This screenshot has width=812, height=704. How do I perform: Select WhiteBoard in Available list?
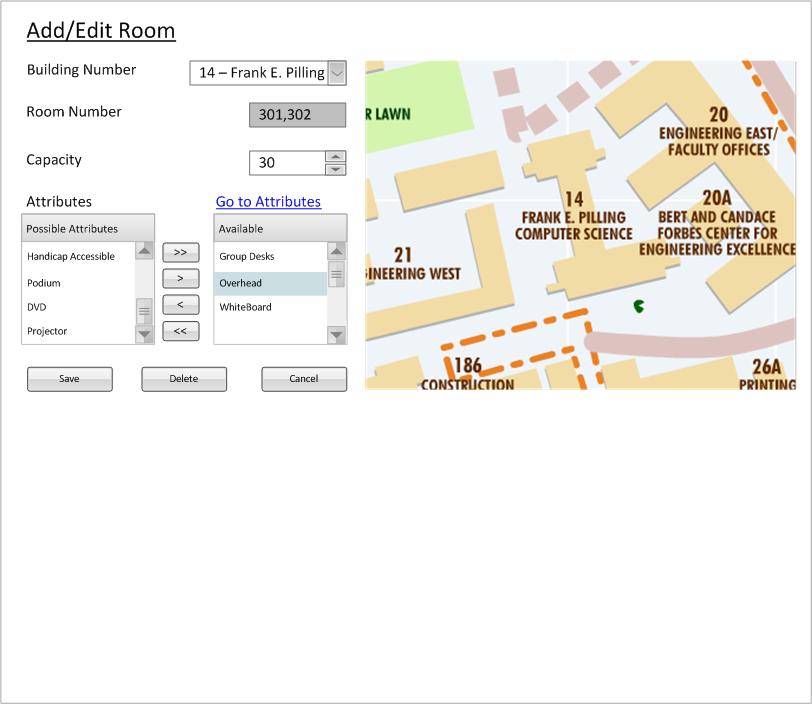click(x=246, y=307)
